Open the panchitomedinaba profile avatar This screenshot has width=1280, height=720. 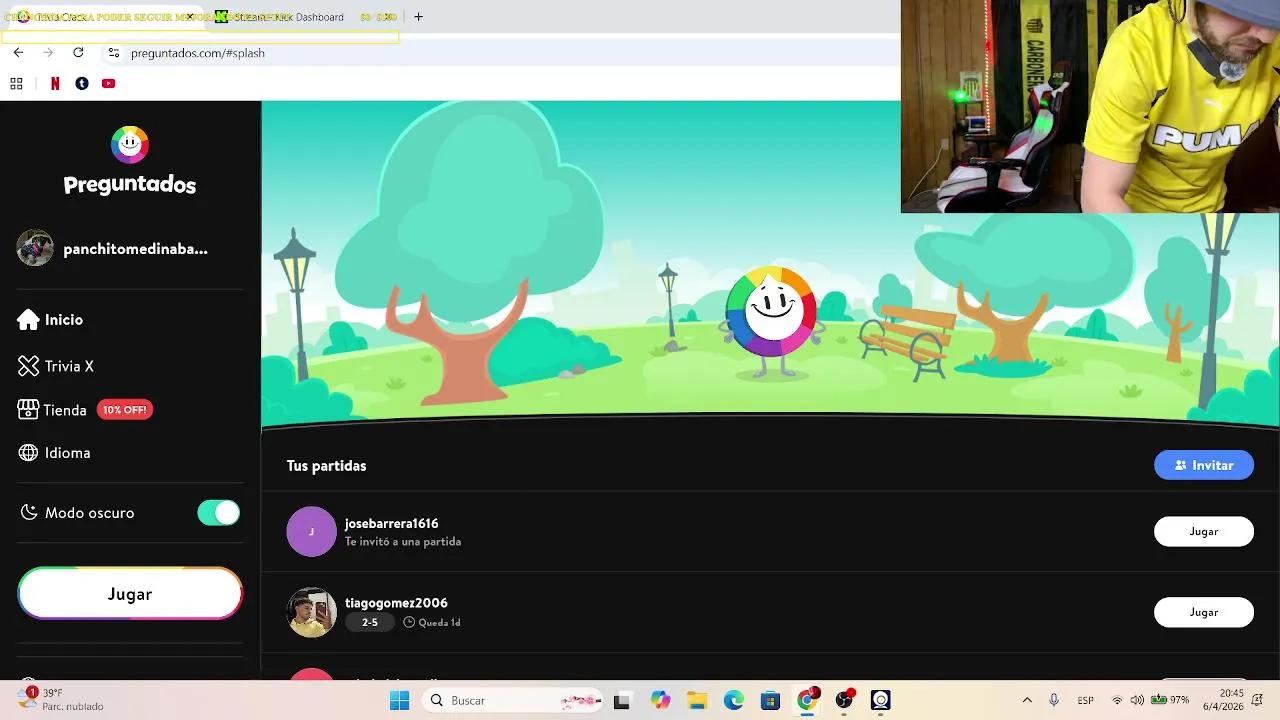point(35,249)
